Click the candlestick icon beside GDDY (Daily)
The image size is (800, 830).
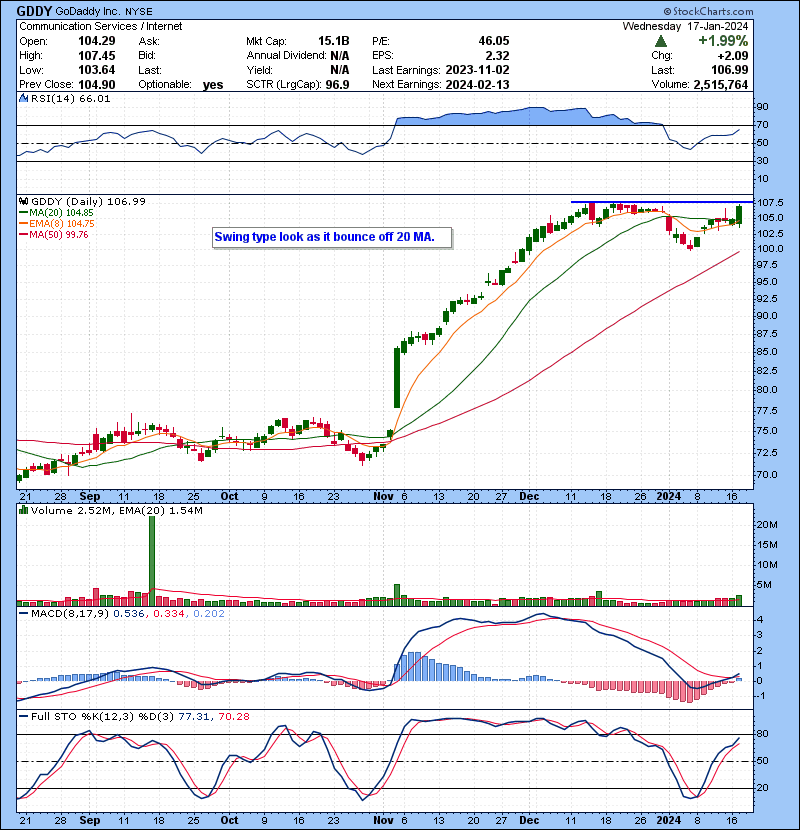tap(23, 201)
